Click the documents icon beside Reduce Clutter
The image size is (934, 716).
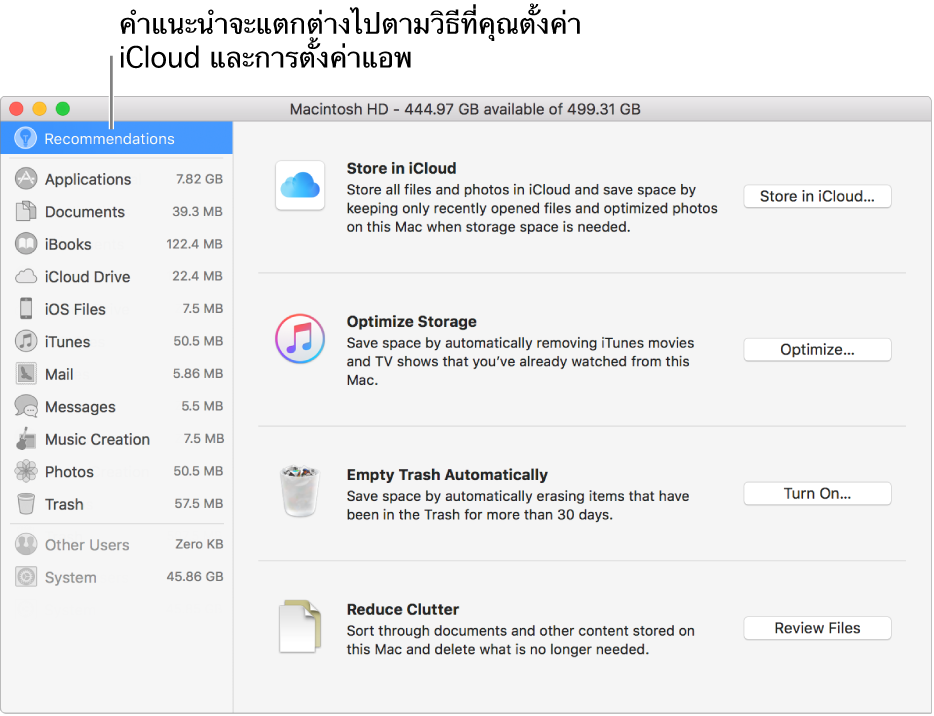[x=300, y=626]
